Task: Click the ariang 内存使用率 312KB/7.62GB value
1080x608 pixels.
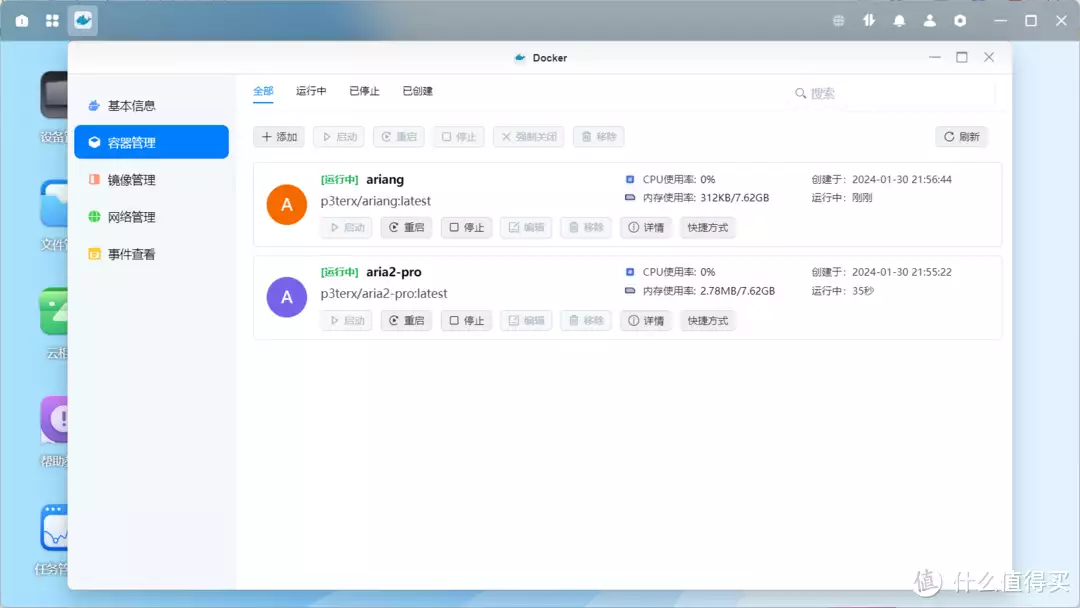Action: pos(734,198)
